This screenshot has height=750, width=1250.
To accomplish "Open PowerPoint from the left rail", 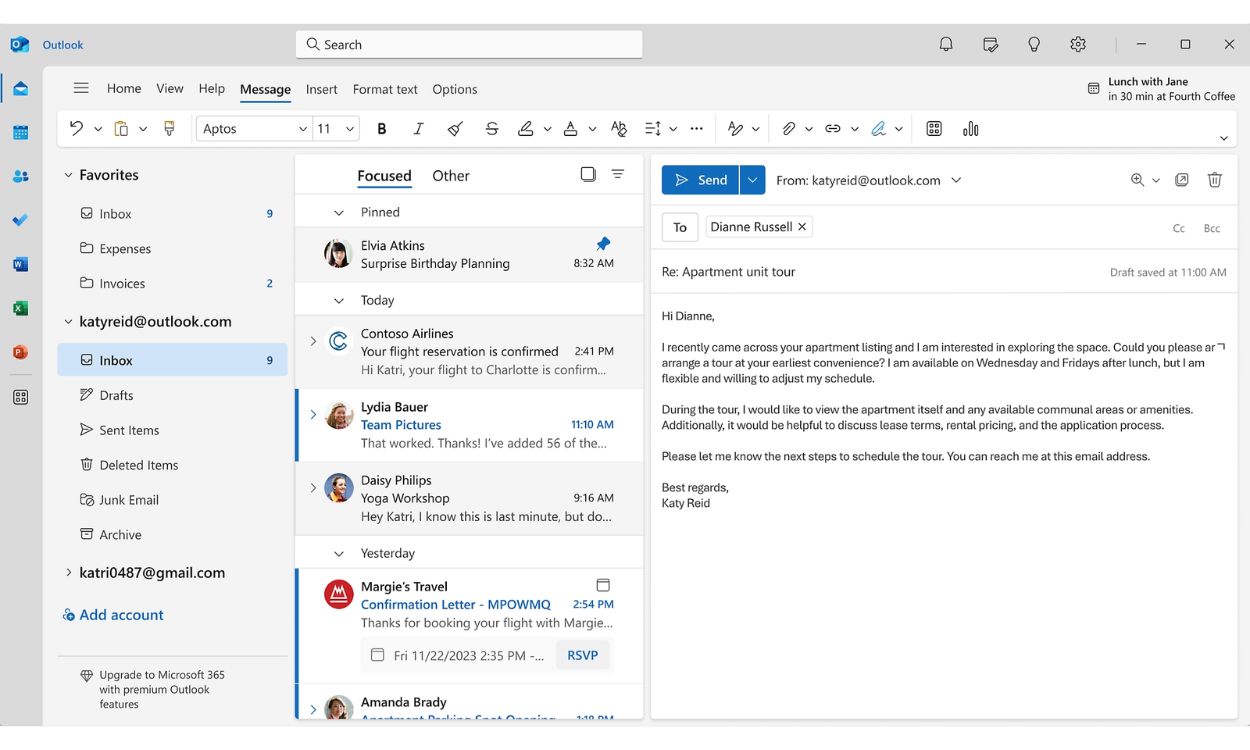I will tap(20, 352).
